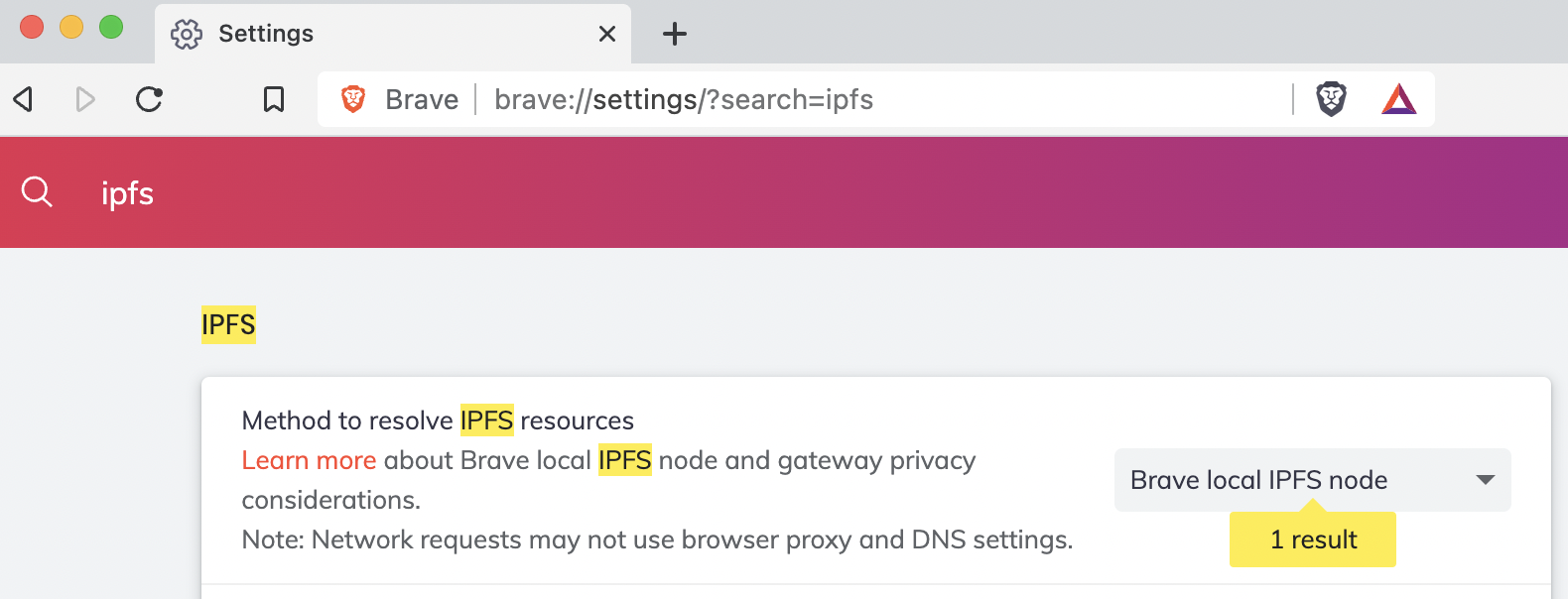The image size is (1568, 599).
Task: Open the Learn more link
Action: coord(309,460)
